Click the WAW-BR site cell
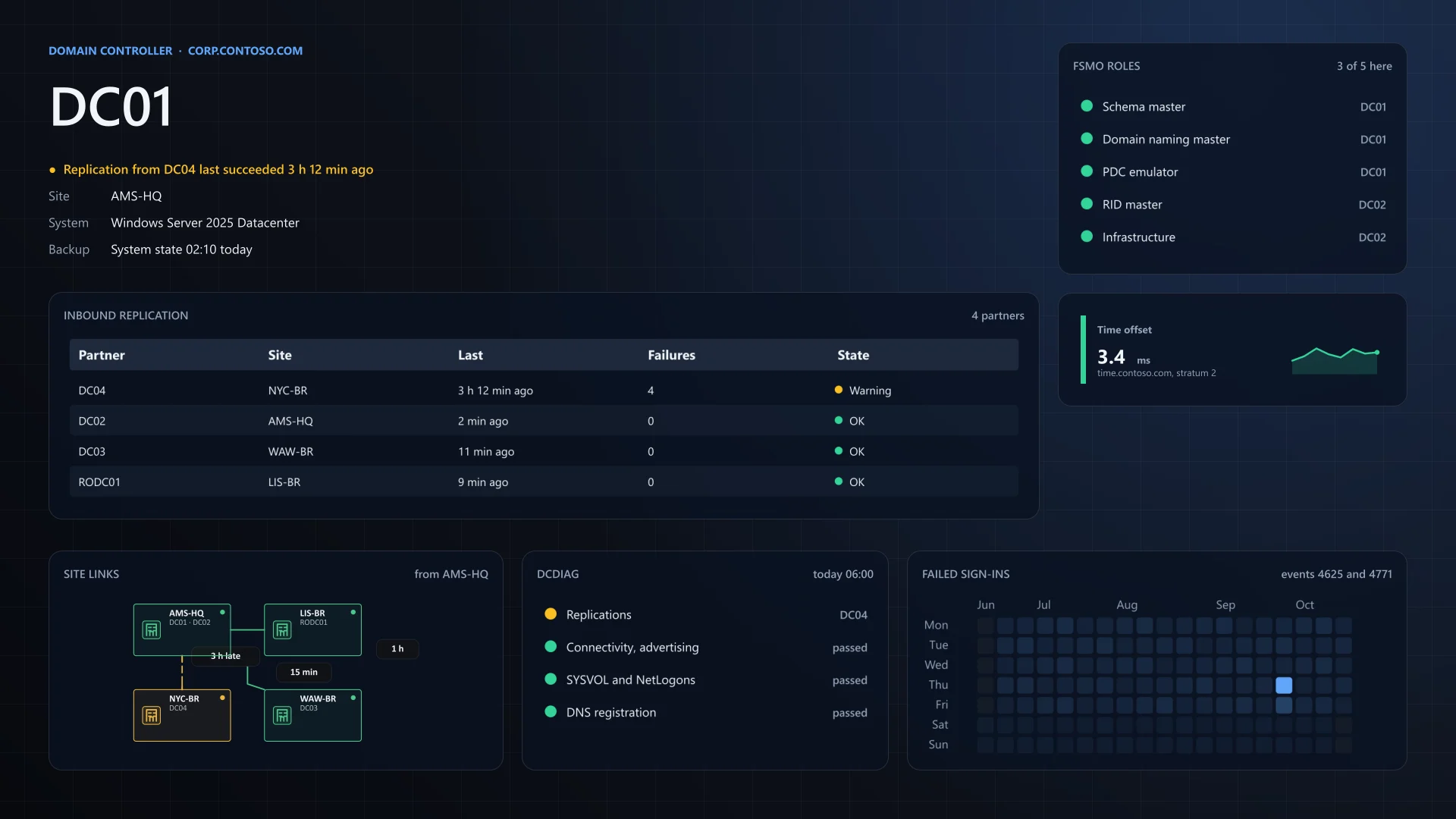1456x819 pixels. pyautogui.click(x=290, y=451)
